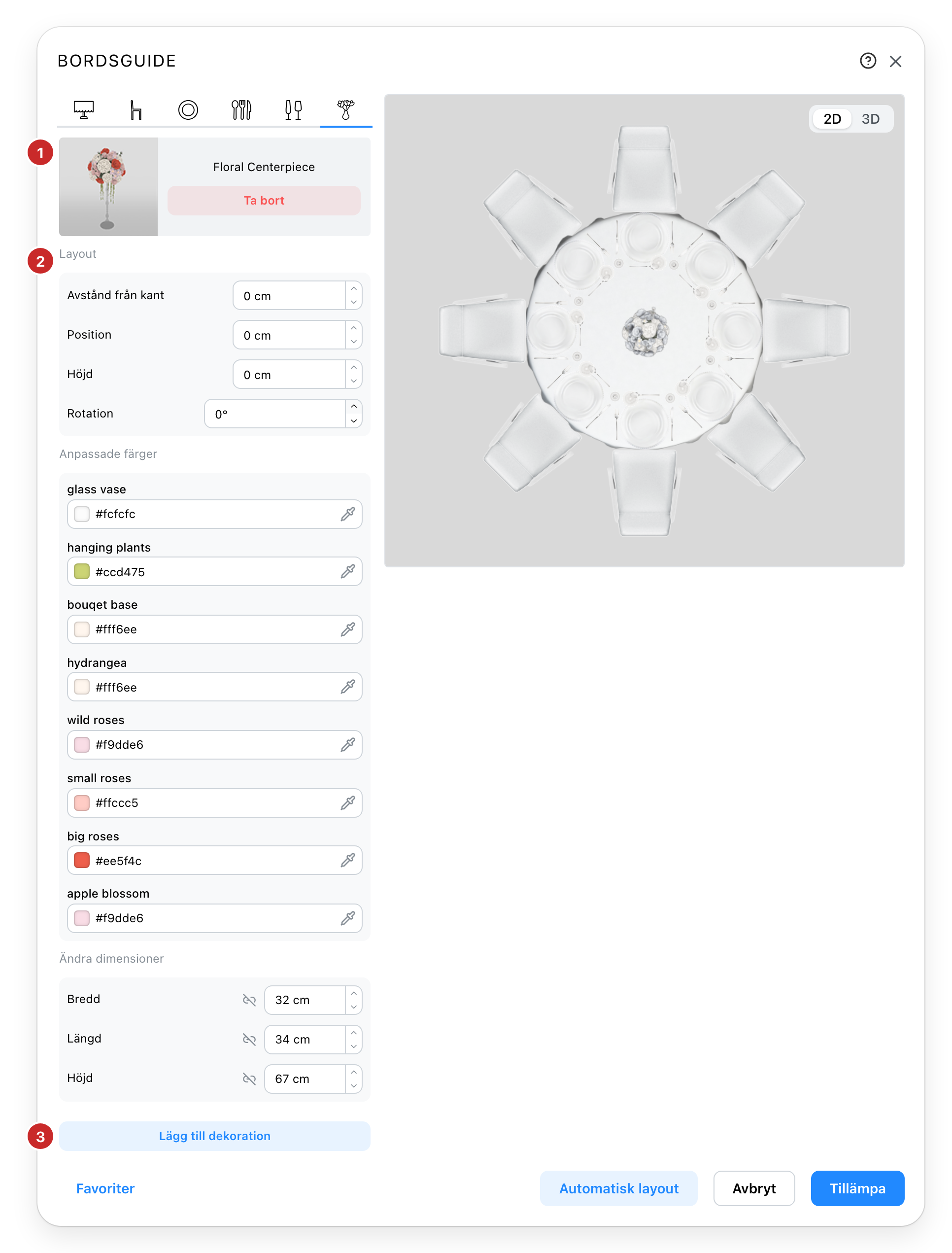Switch to the cutlery tab icon
This screenshot has width=952, height=1253.
(241, 109)
